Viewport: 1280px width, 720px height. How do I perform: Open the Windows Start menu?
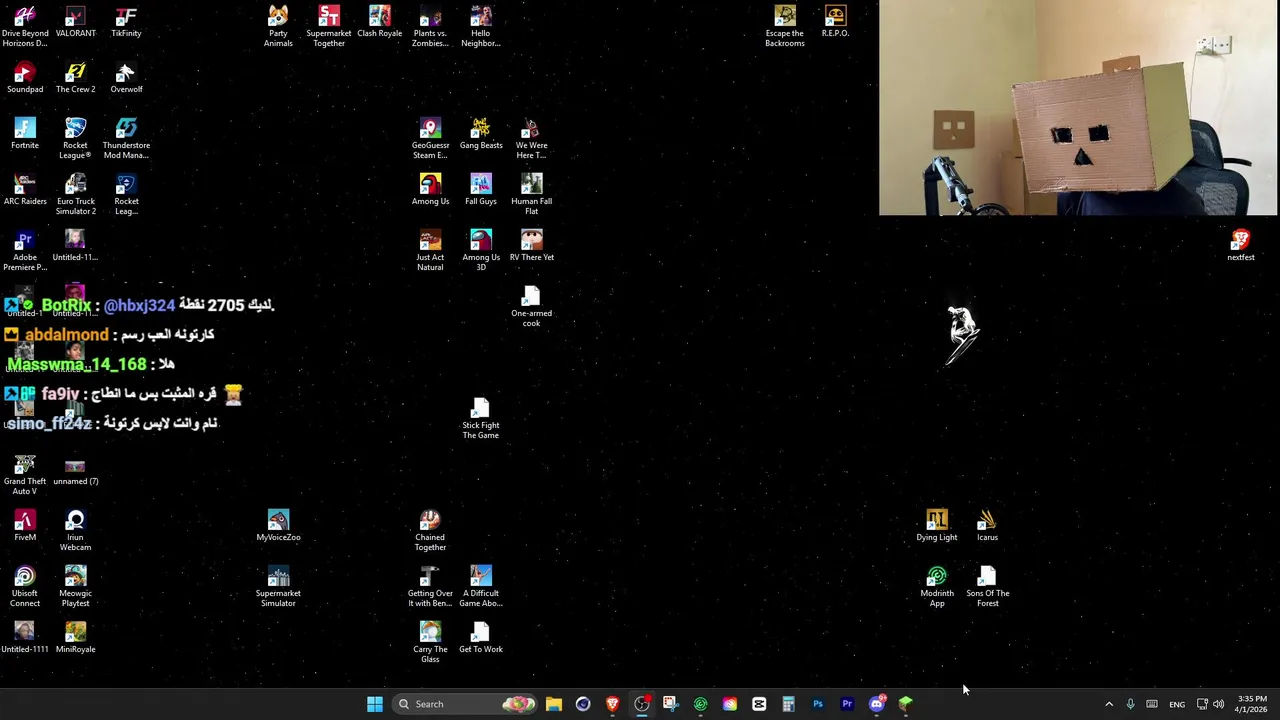[x=375, y=704]
